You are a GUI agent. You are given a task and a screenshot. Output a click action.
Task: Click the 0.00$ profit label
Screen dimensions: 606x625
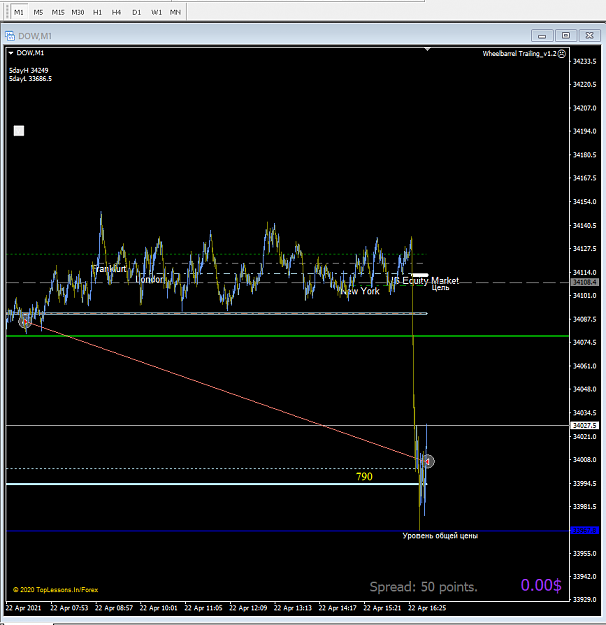[x=541, y=585]
